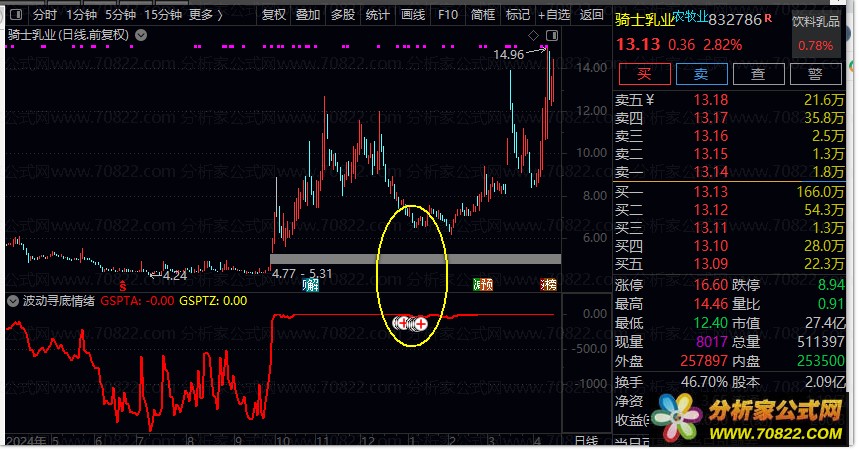Screen dimensions: 859x450
Task: Expand the 更多 periods menu
Action: click(206, 15)
